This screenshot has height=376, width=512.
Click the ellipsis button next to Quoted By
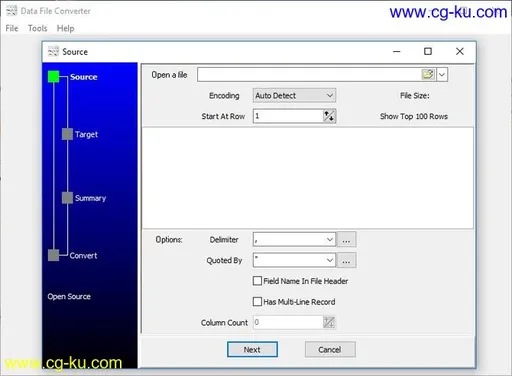(x=346, y=260)
